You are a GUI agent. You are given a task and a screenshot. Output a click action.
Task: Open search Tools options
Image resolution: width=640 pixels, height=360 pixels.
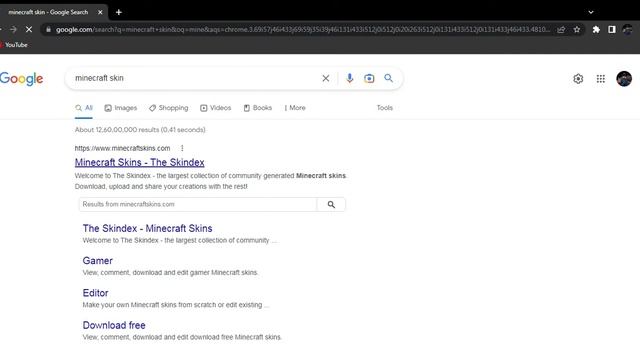coord(384,108)
